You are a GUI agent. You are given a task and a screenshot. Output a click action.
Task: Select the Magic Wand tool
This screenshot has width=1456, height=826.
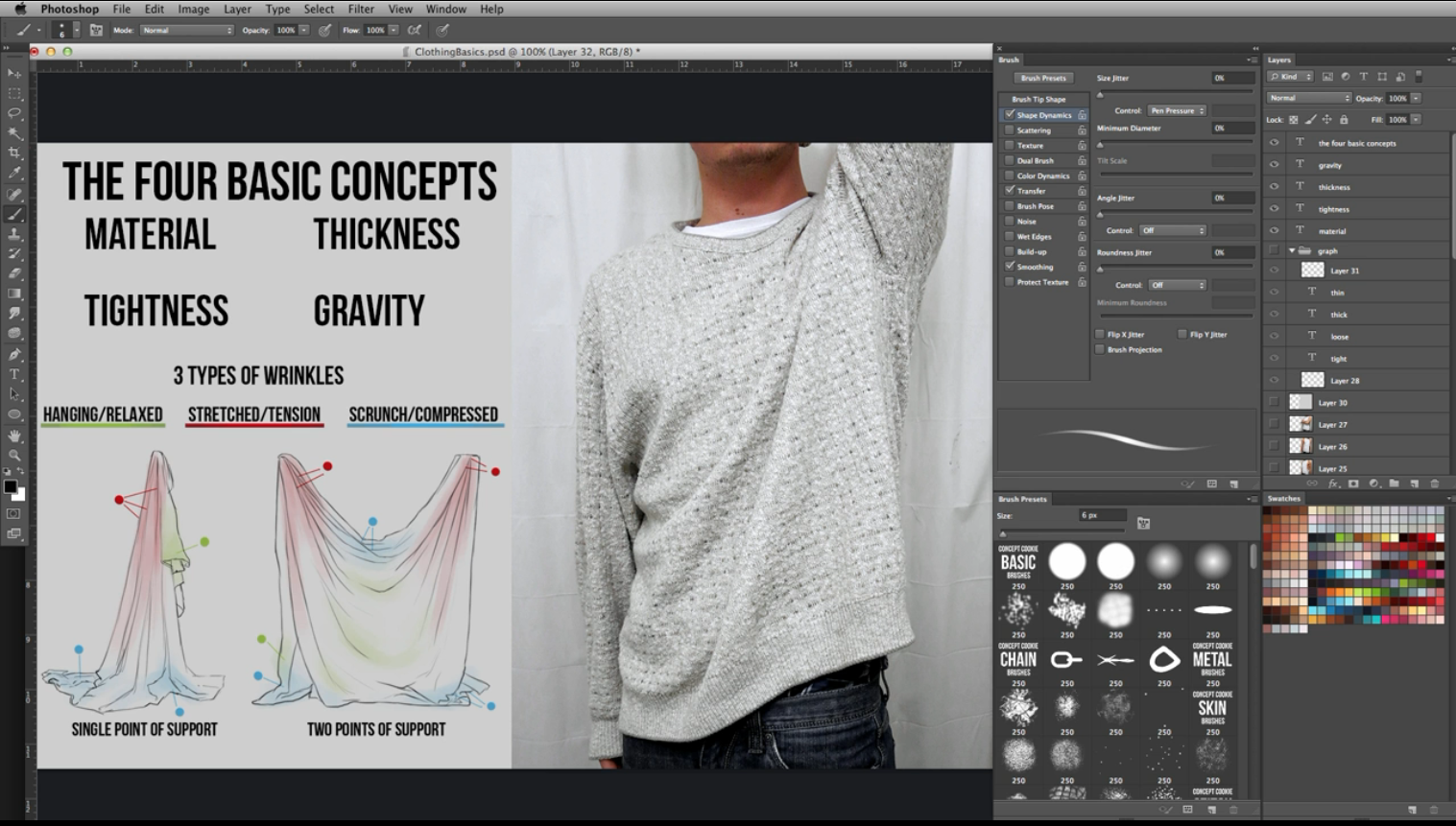(14, 132)
